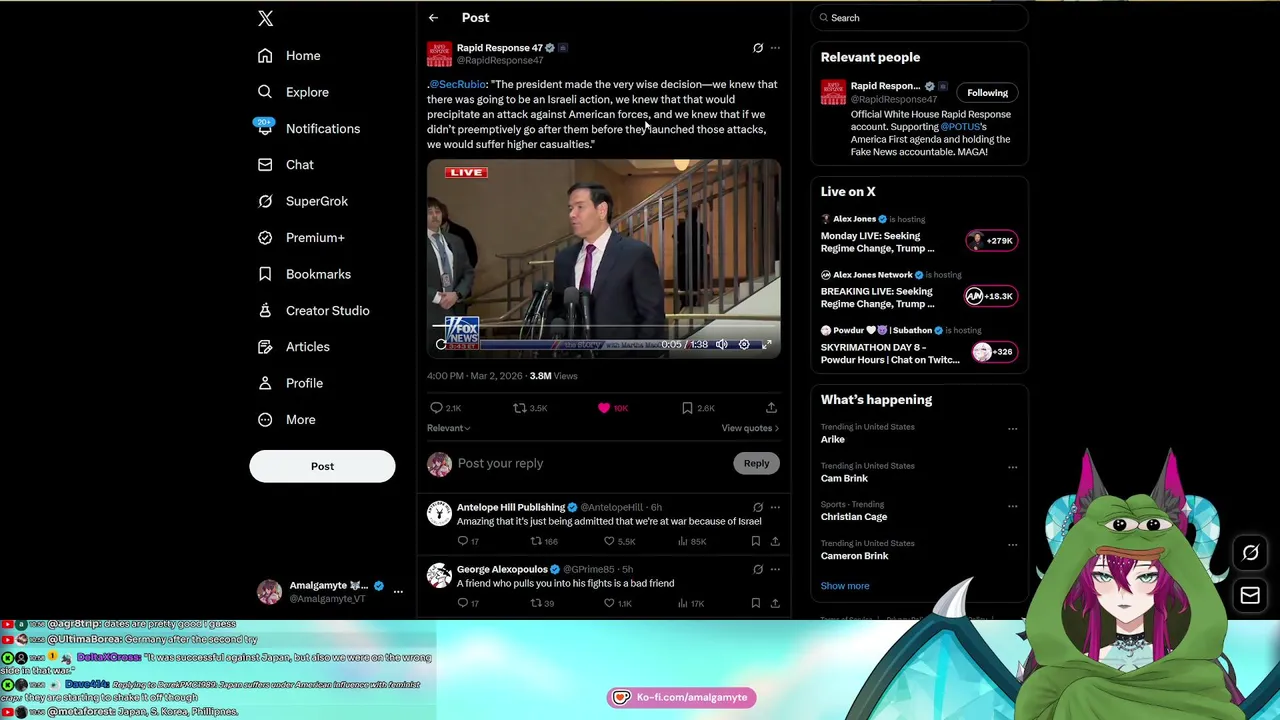Click the back arrow beside Post
1280x720 pixels.
(x=433, y=18)
